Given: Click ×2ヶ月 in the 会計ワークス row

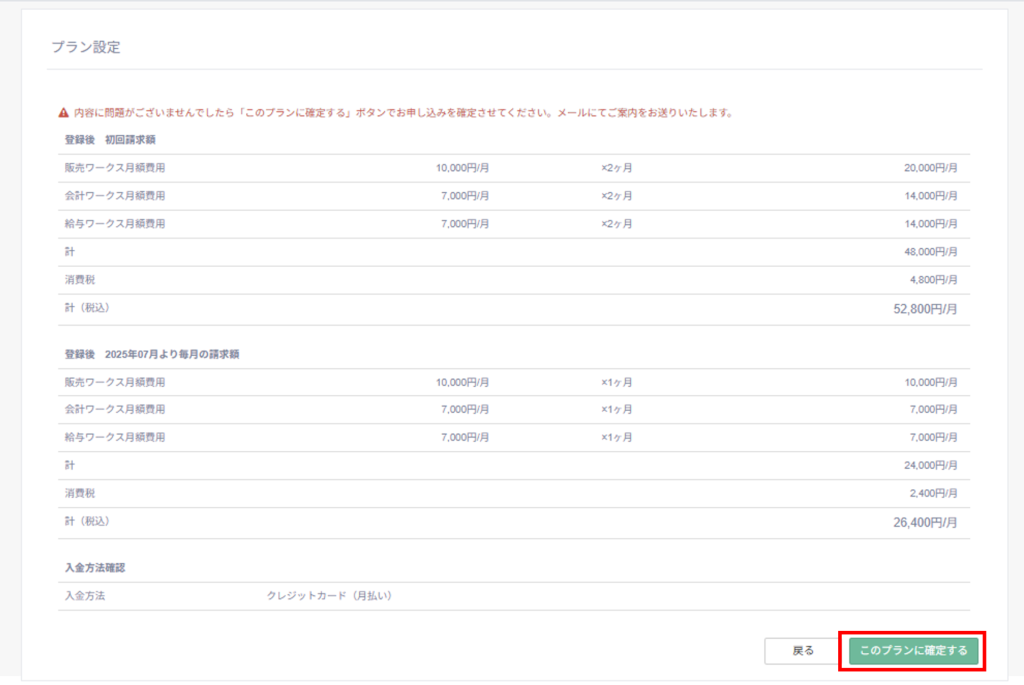Looking at the screenshot, I should click(616, 196).
